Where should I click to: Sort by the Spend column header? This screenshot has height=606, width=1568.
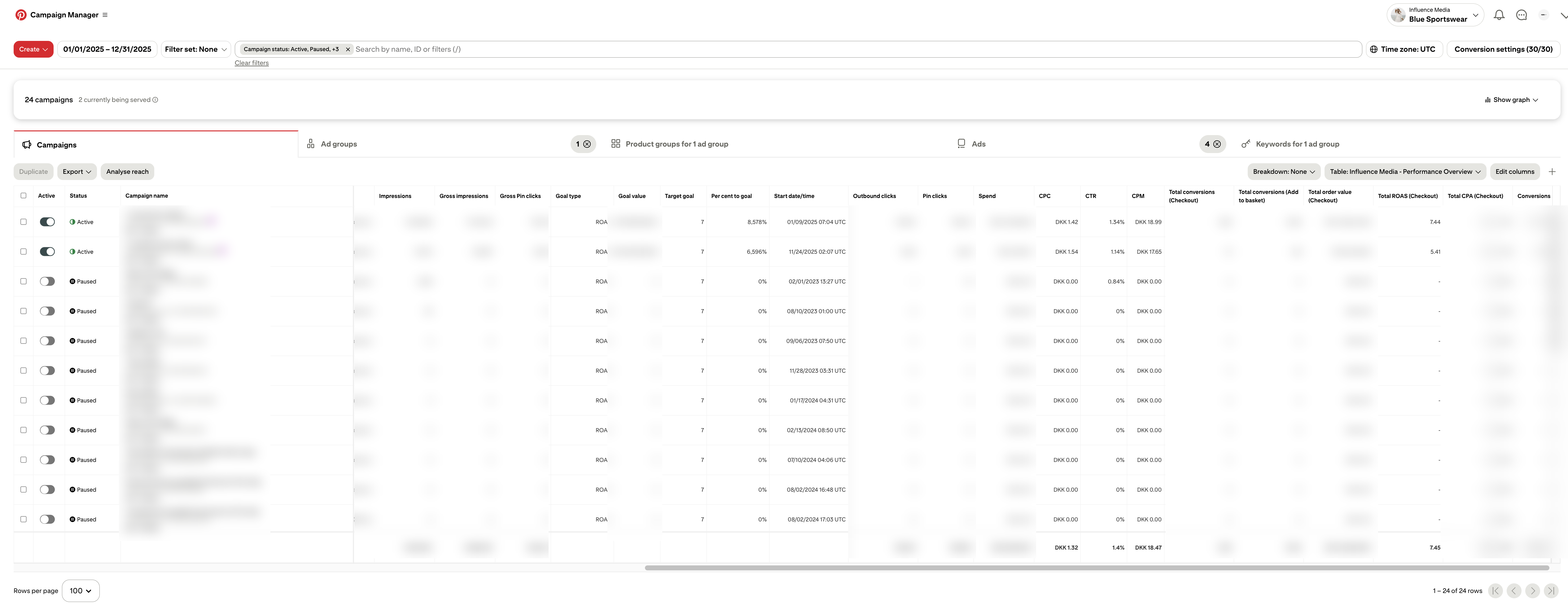(x=987, y=196)
